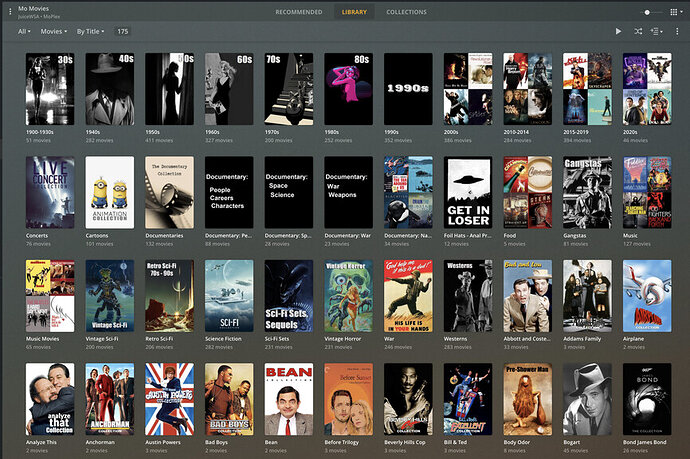Open the Addams Family collection poster
Viewport: 690px width, 459px height.
tap(587, 296)
